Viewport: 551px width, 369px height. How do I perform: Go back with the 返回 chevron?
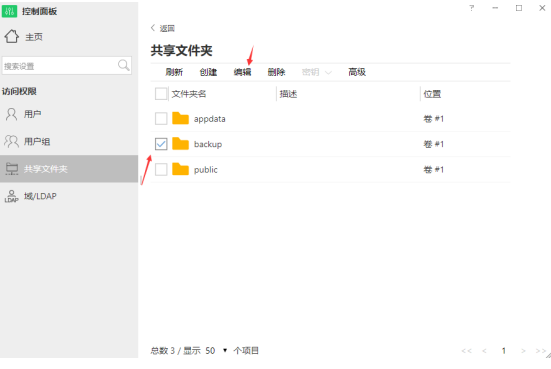(x=153, y=28)
